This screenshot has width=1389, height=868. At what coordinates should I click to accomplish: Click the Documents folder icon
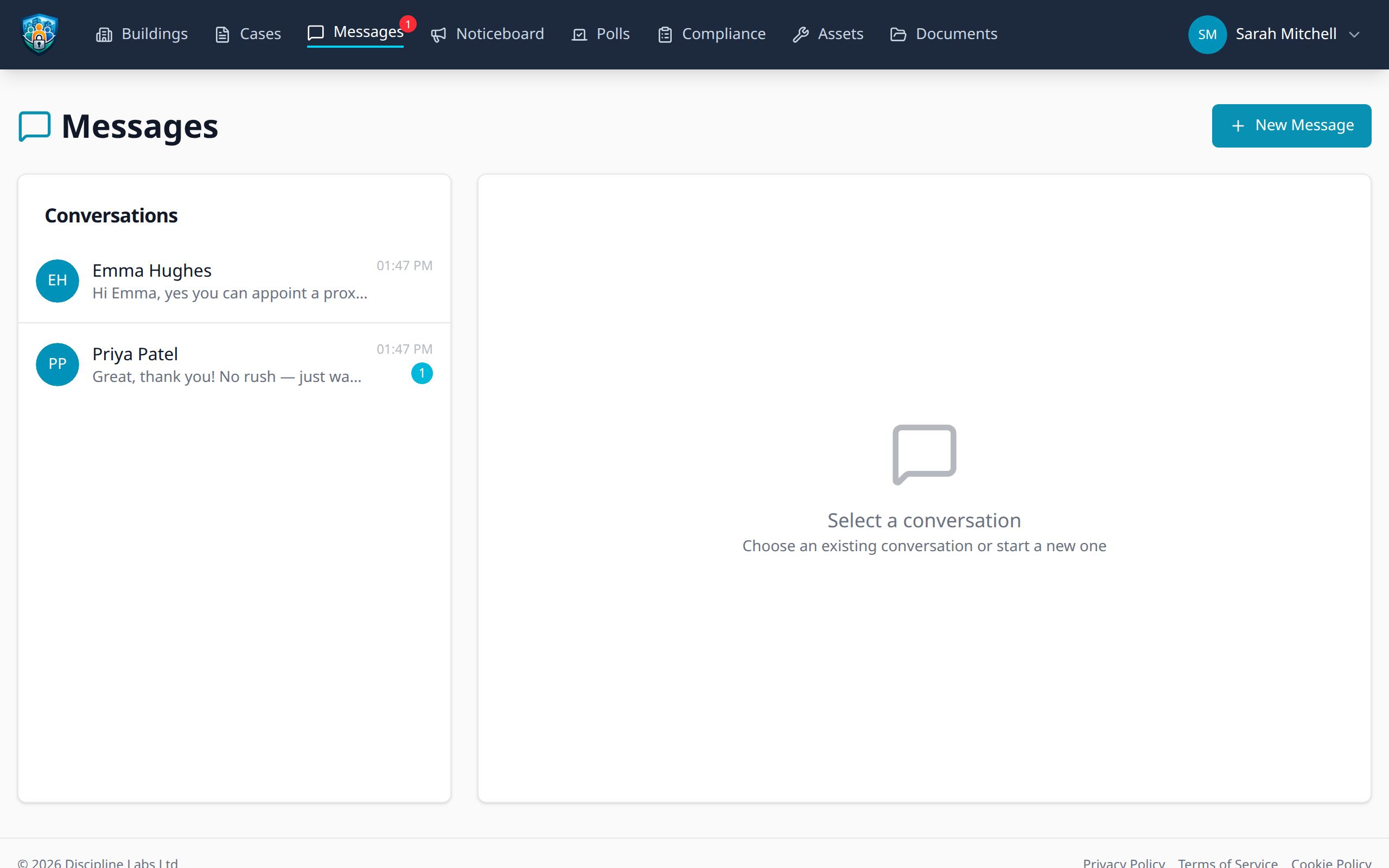(899, 35)
